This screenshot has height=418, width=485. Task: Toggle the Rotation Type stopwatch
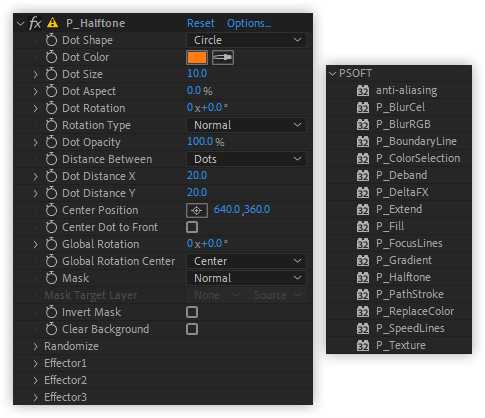(x=51, y=125)
